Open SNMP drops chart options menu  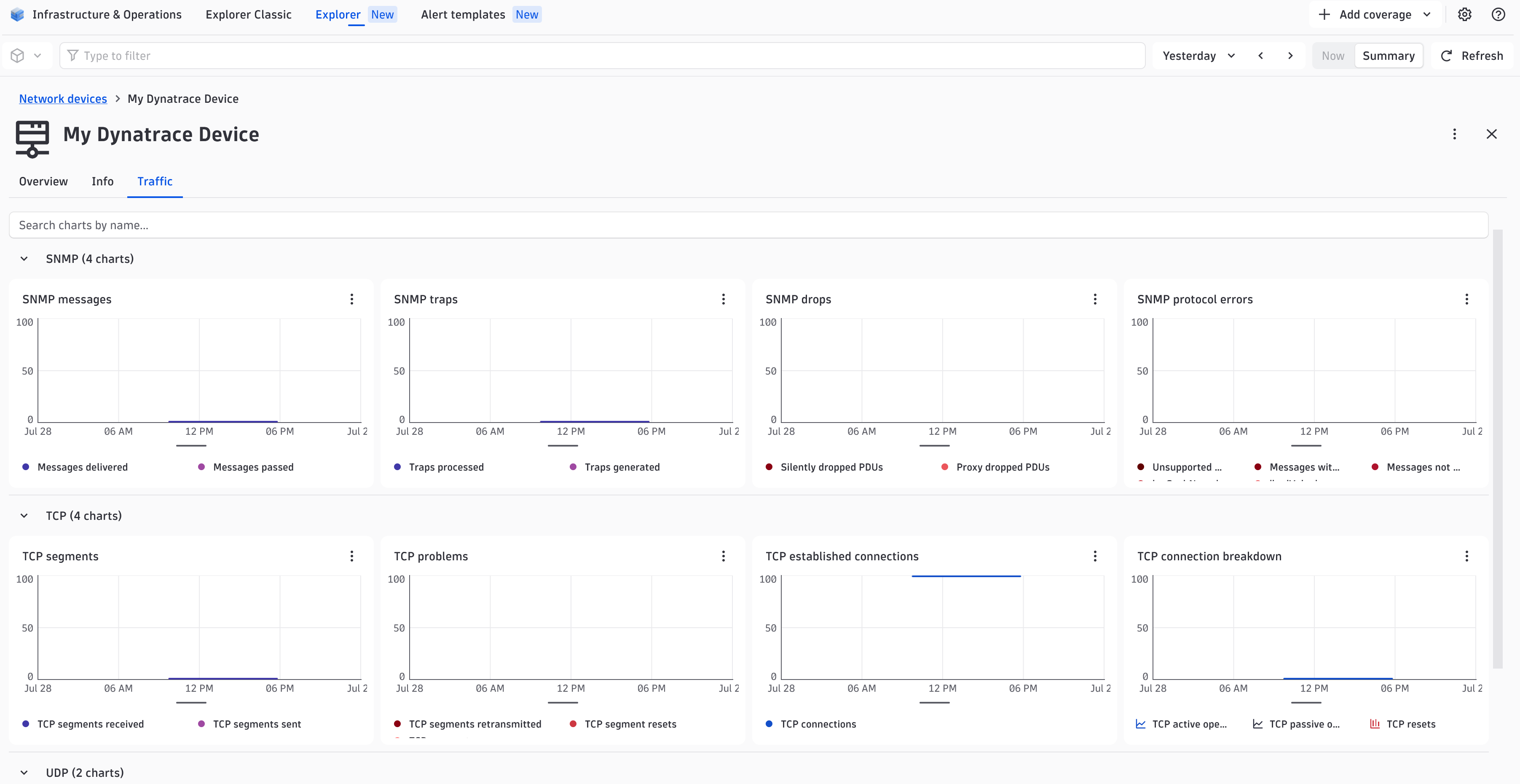point(1095,299)
